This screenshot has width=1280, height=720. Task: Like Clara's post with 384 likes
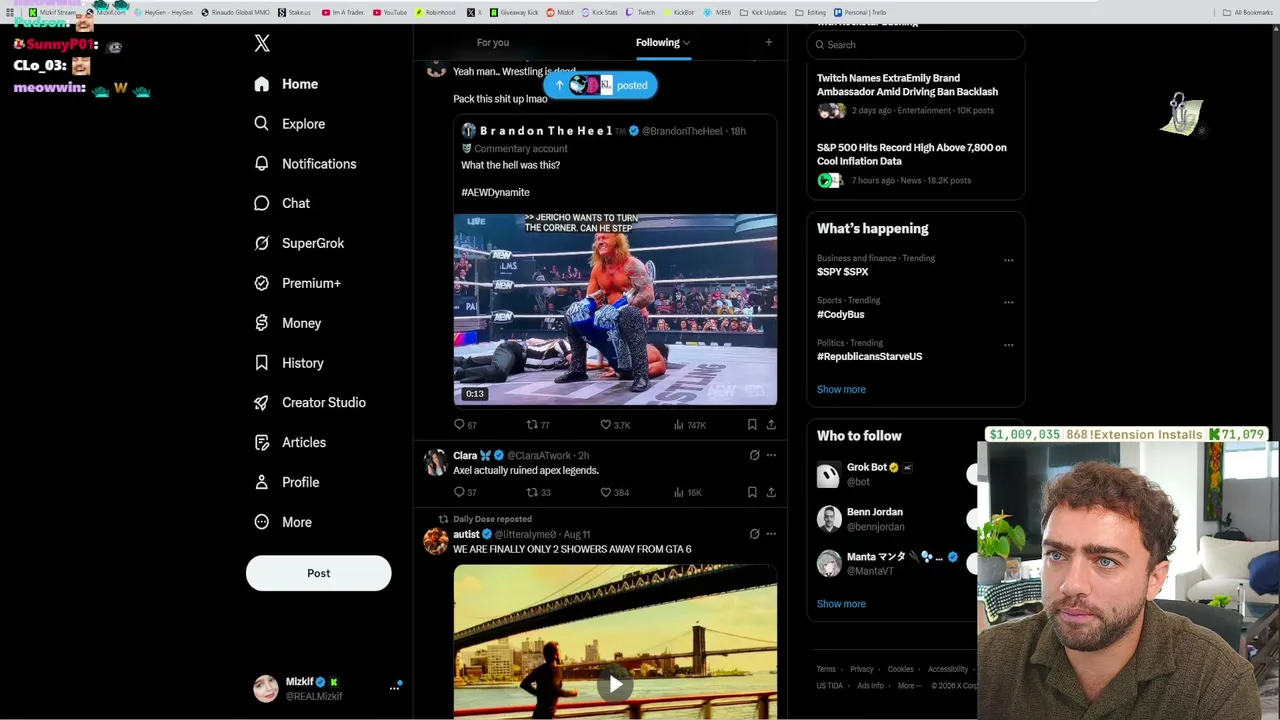pyautogui.click(x=605, y=492)
